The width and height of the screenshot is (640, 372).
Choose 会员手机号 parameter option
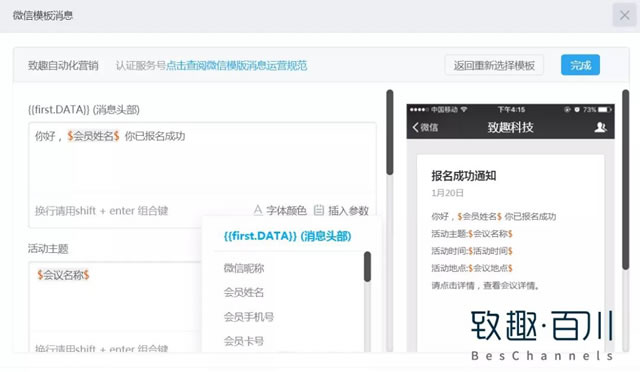(x=249, y=317)
